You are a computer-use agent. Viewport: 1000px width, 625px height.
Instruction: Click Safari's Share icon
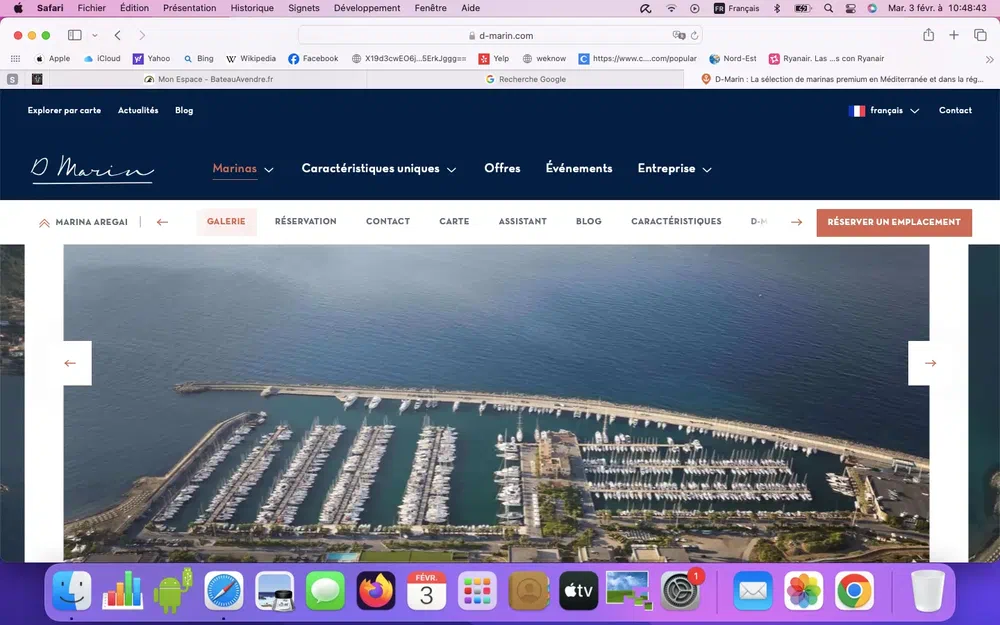[x=928, y=35]
